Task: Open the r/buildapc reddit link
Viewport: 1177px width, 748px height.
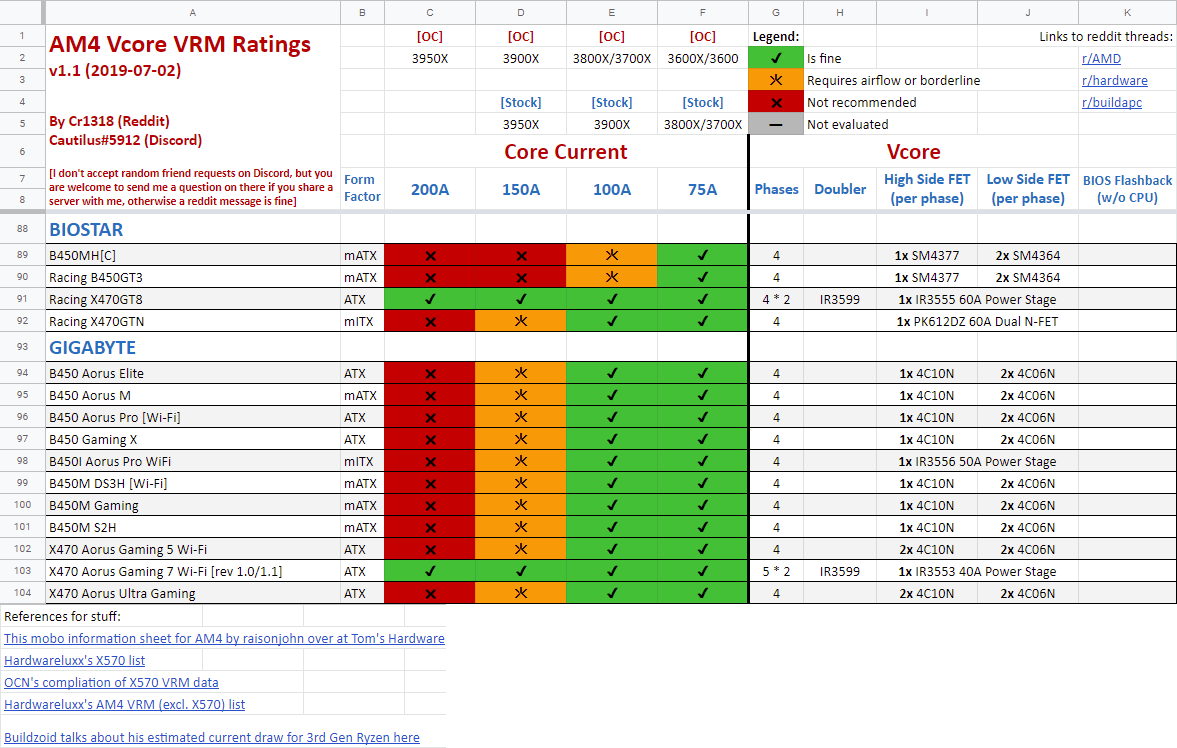Action: click(1112, 102)
